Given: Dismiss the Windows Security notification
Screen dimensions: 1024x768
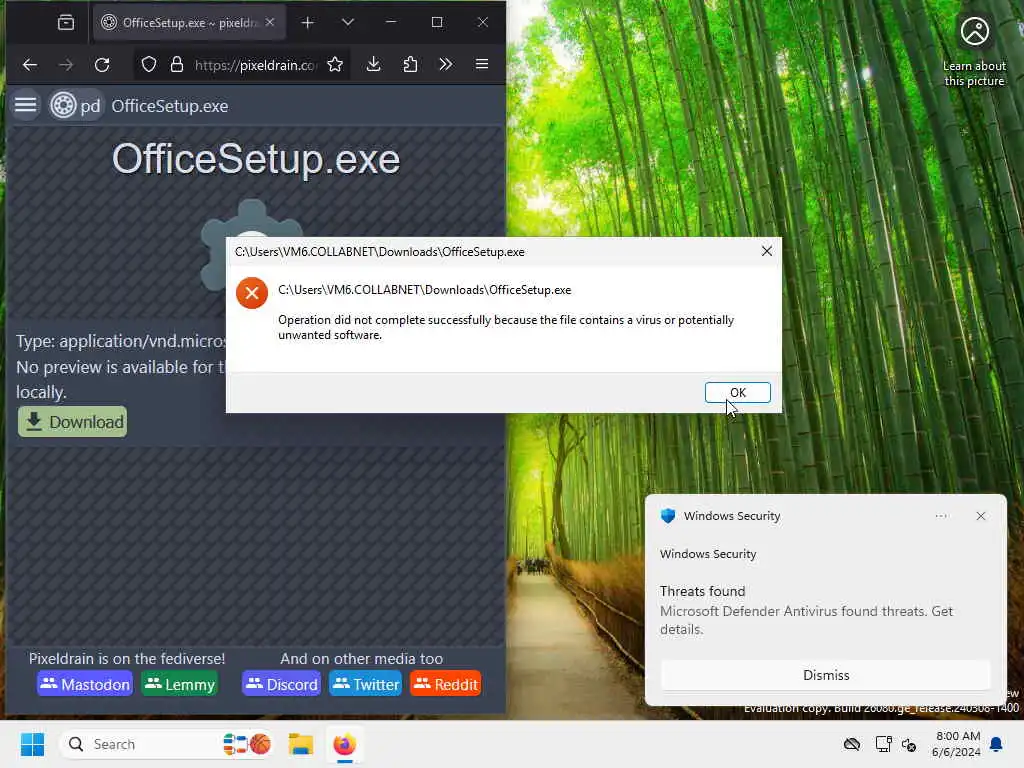Looking at the screenshot, I should (x=825, y=675).
